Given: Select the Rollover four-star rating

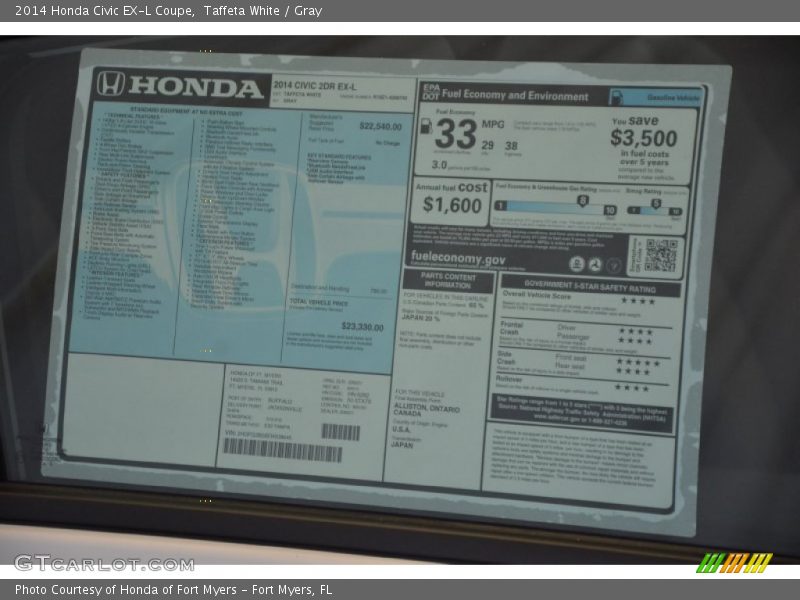Looking at the screenshot, I should point(632,386).
